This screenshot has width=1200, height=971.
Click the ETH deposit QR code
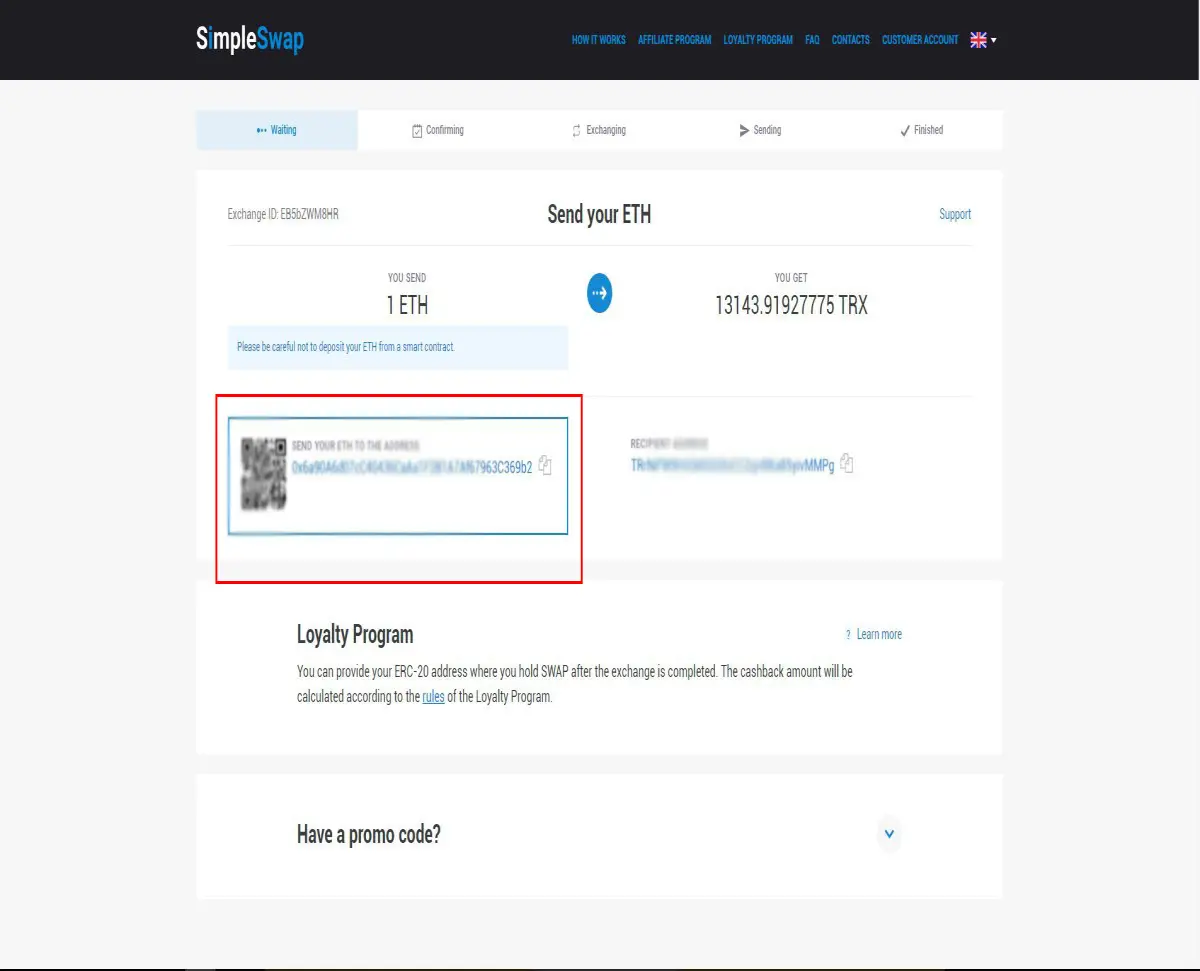(265, 474)
